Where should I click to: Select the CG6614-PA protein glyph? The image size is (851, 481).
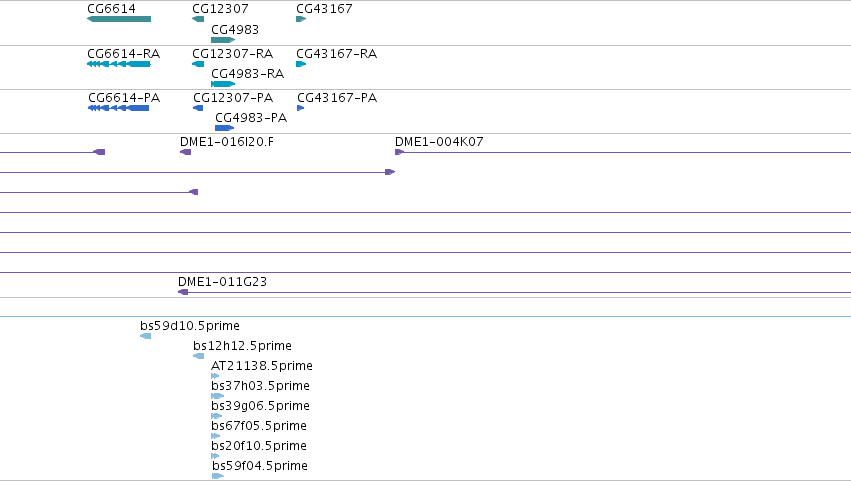coord(118,108)
